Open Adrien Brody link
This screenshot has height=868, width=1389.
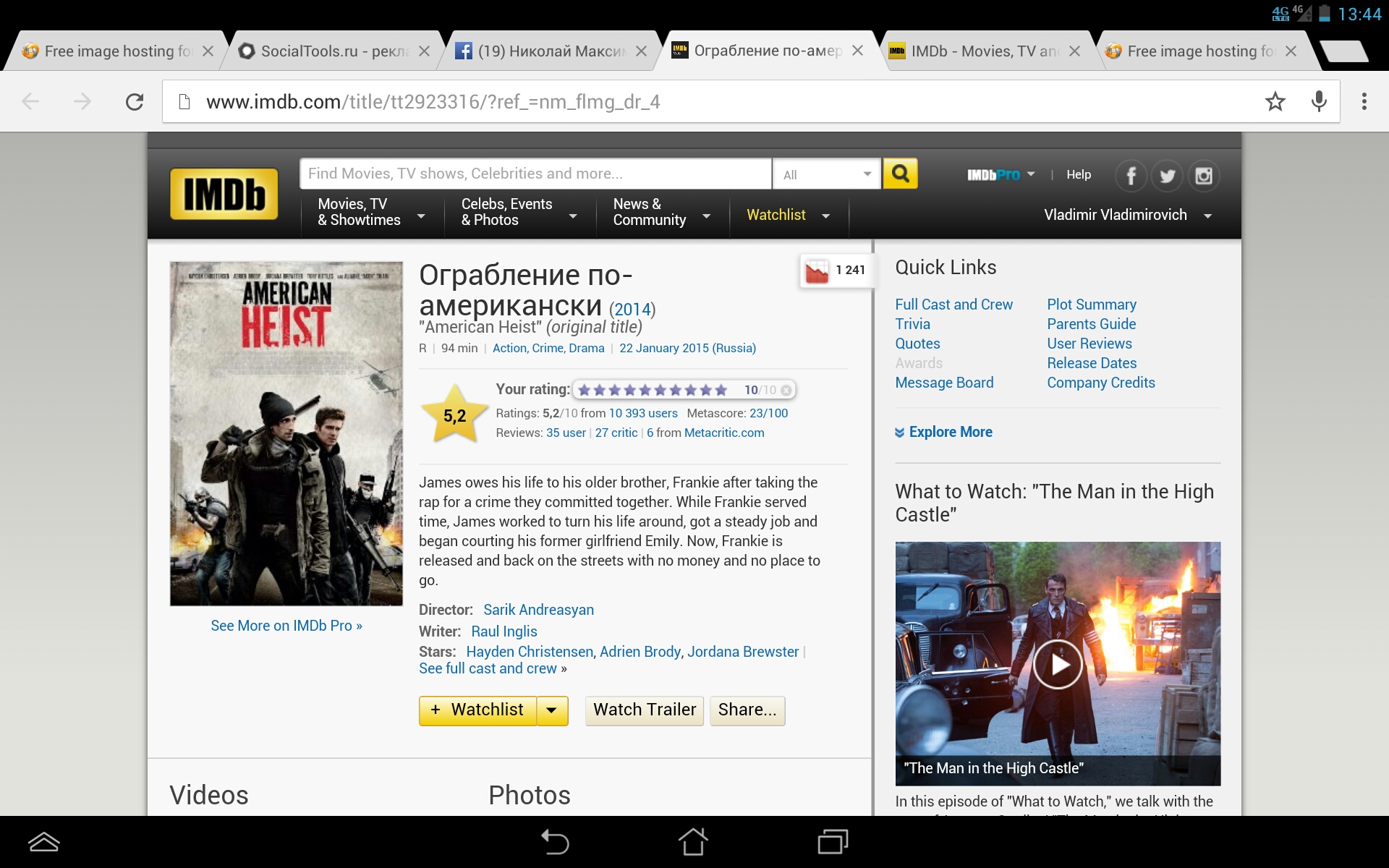click(x=640, y=652)
